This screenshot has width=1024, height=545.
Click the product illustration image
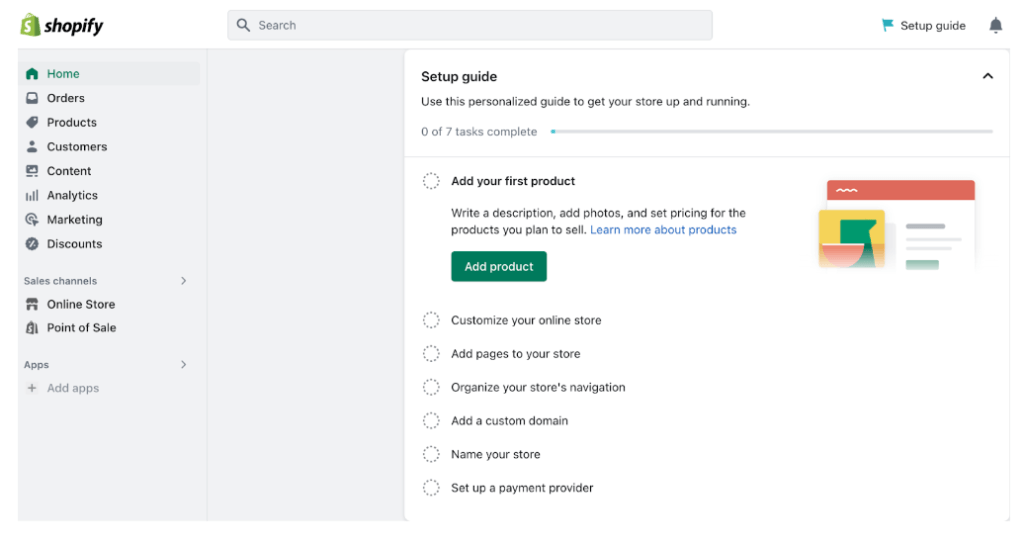click(897, 225)
